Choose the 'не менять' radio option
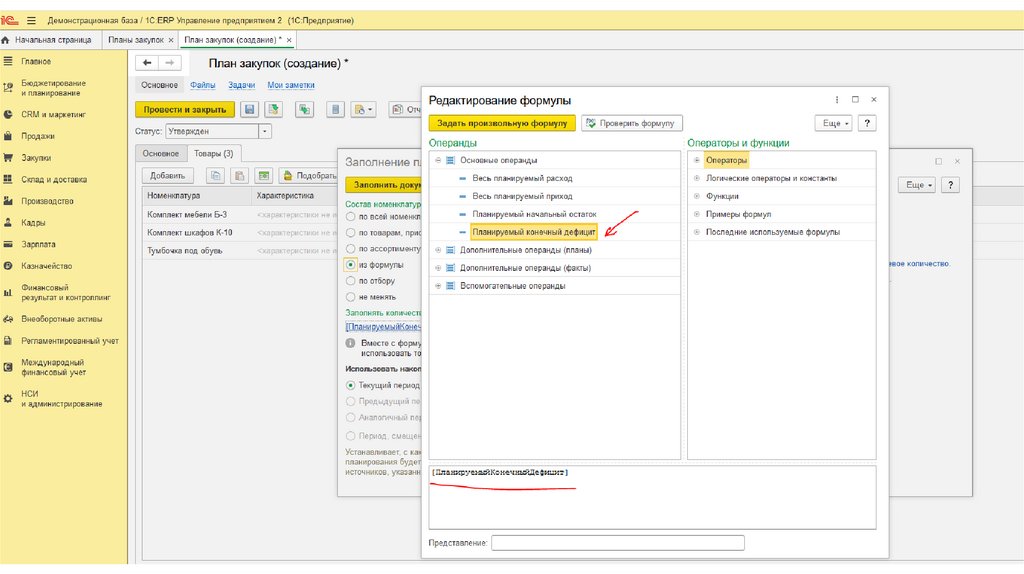1024x574 pixels. (350, 297)
